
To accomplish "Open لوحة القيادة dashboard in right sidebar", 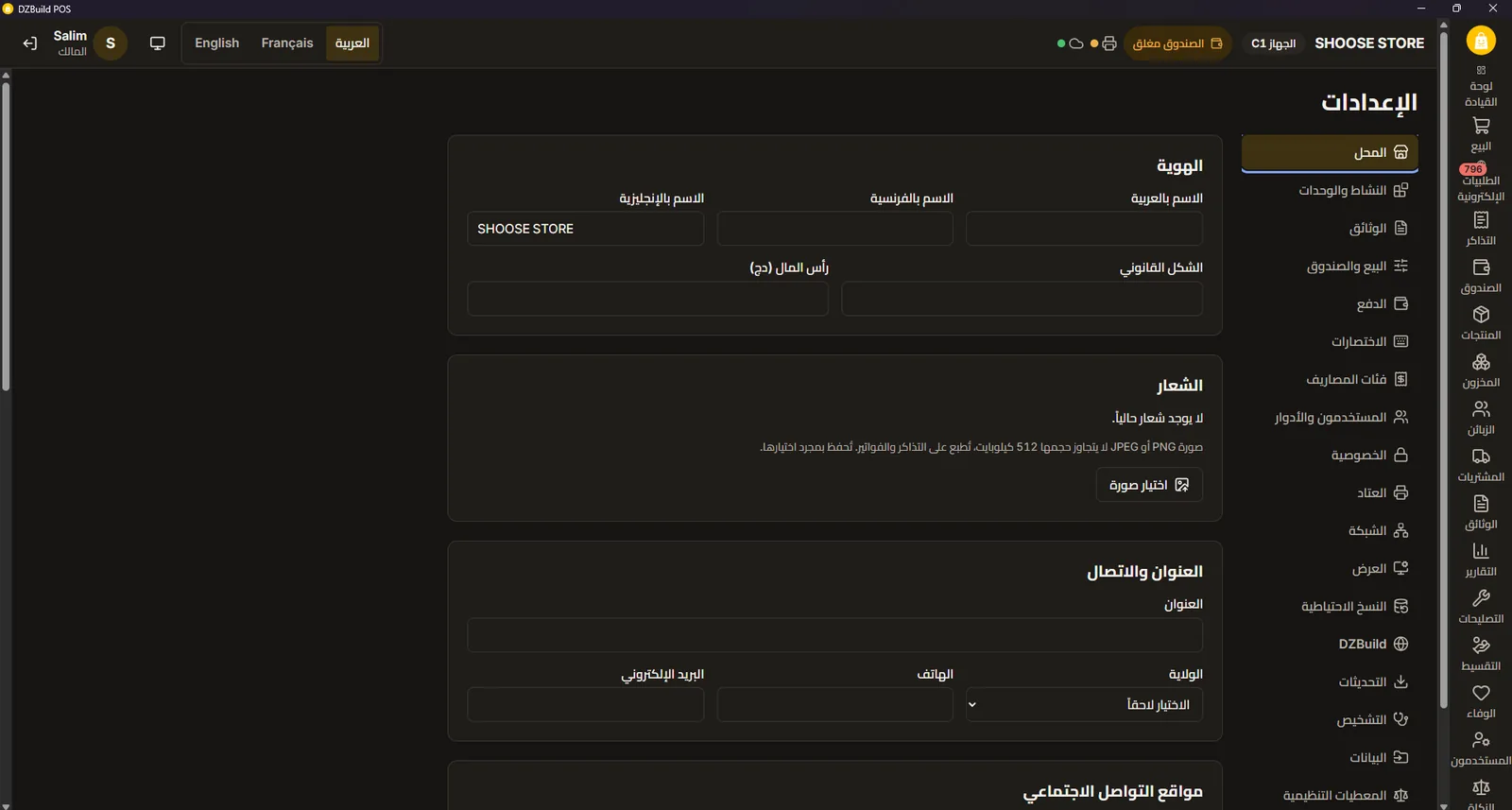I will click(1481, 86).
